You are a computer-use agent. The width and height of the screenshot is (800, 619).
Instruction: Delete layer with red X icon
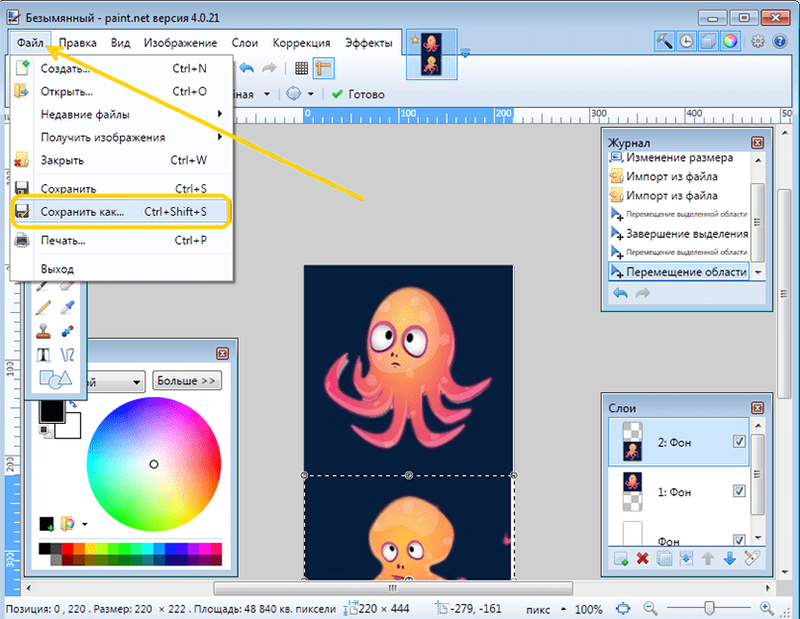point(642,559)
